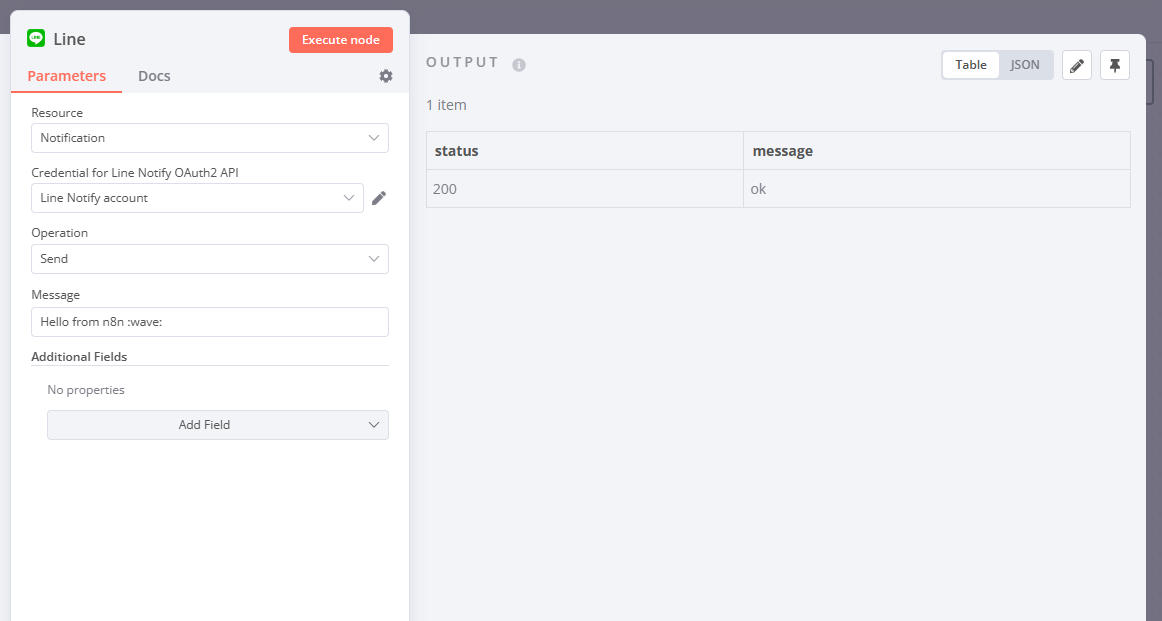This screenshot has height=621, width=1162.
Task: Open node settings gear icon
Action: click(x=385, y=76)
